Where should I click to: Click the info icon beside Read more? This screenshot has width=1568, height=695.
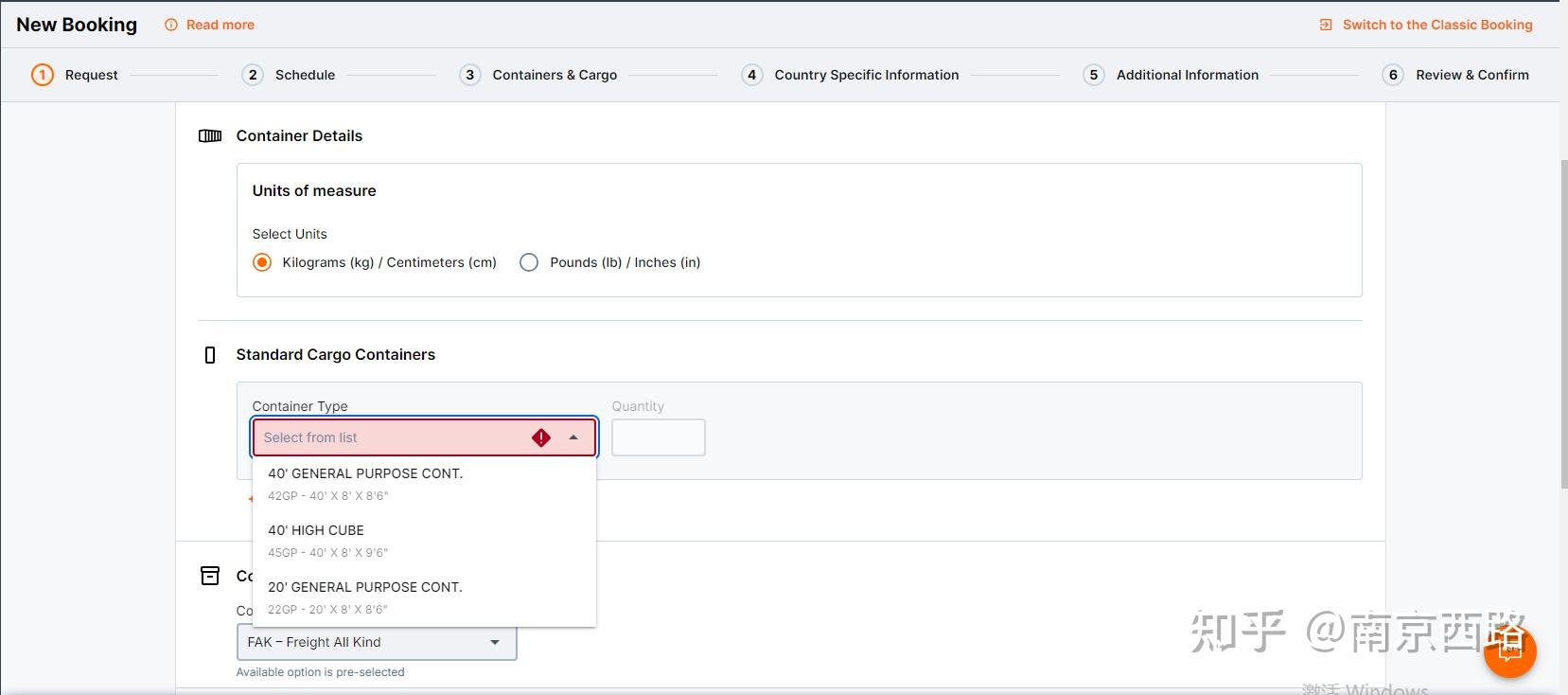coord(171,25)
